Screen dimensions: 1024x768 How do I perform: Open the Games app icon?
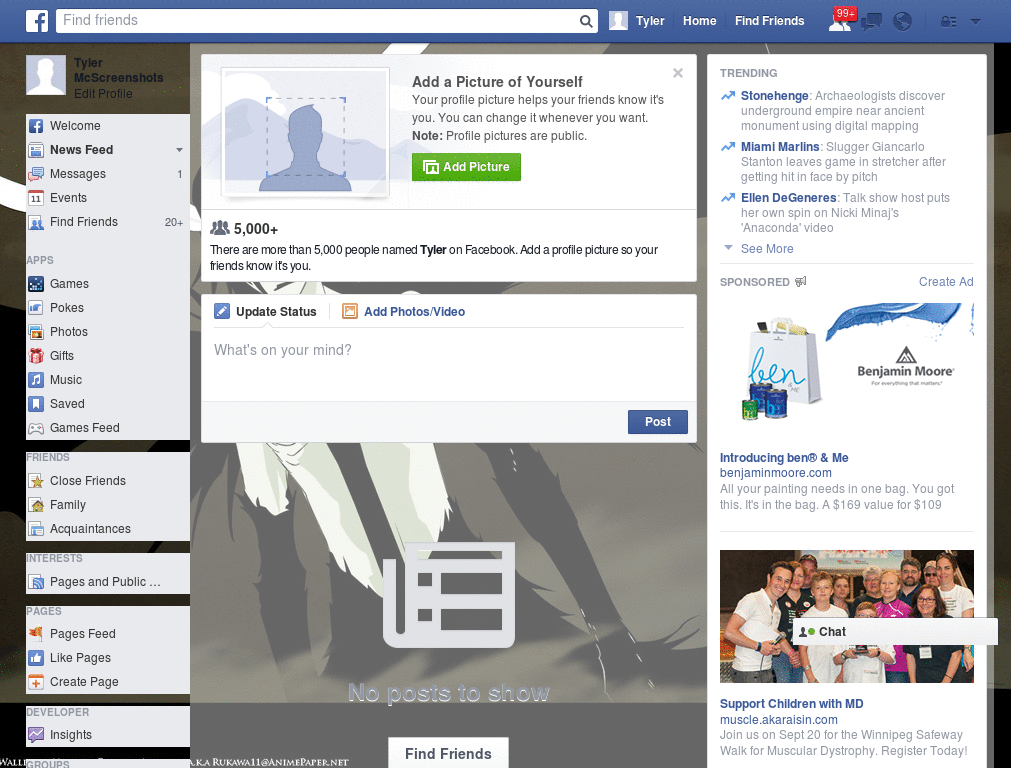point(36,284)
